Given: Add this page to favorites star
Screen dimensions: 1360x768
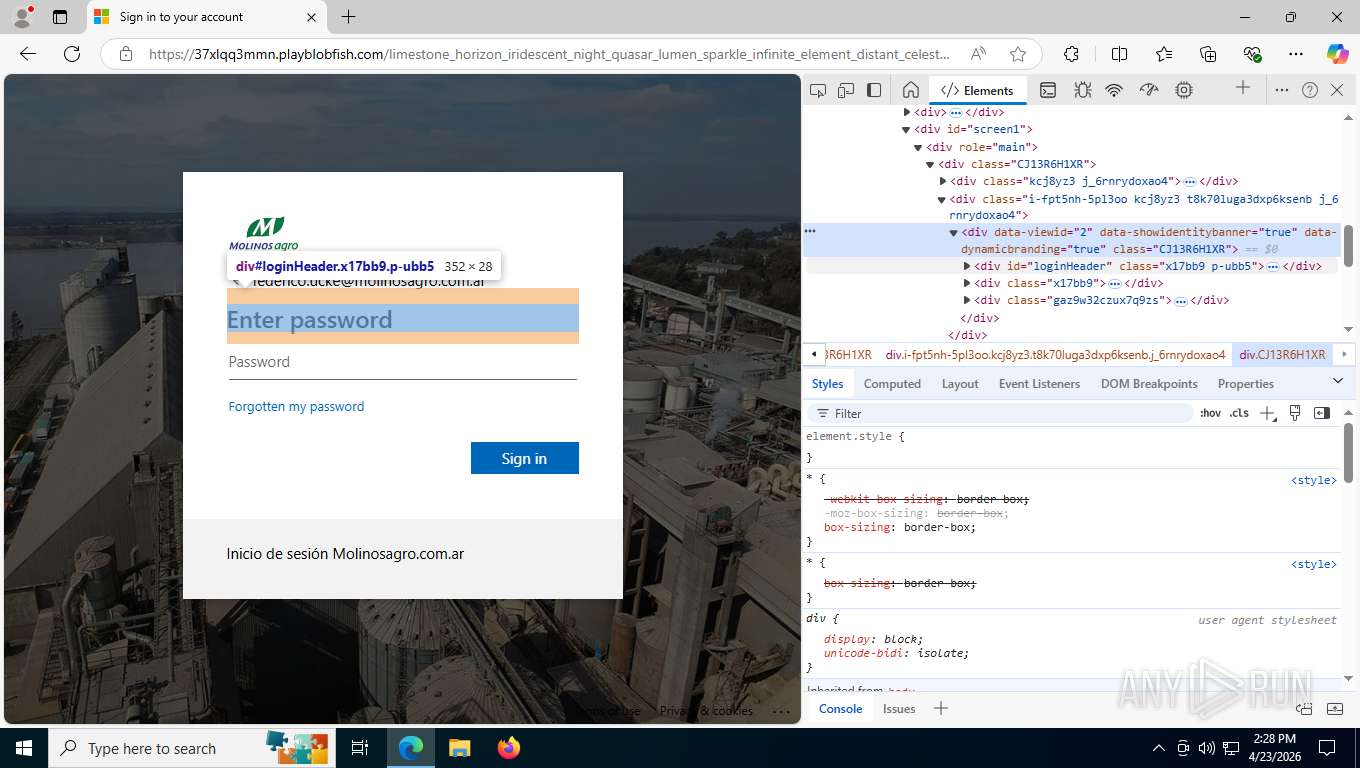Looking at the screenshot, I should (1018, 54).
